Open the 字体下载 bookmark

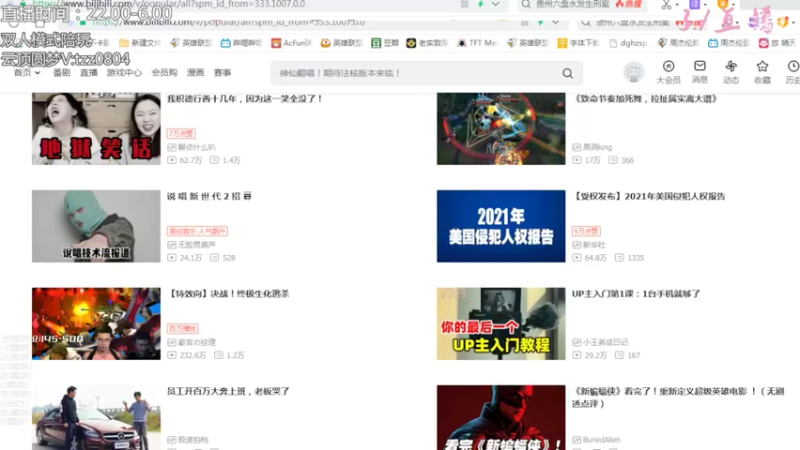(x=578, y=43)
